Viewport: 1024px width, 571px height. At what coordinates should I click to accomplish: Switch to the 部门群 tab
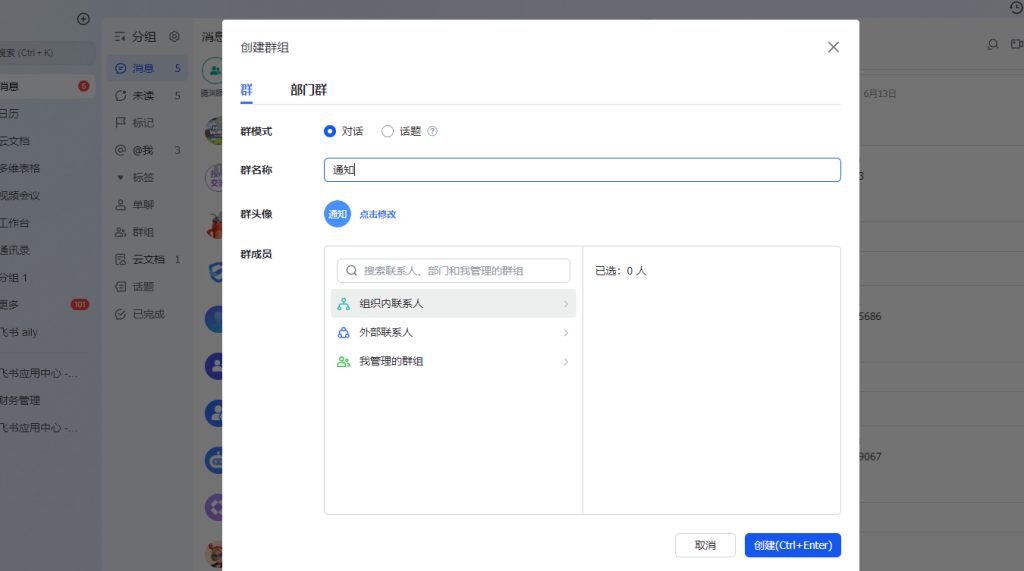point(308,90)
